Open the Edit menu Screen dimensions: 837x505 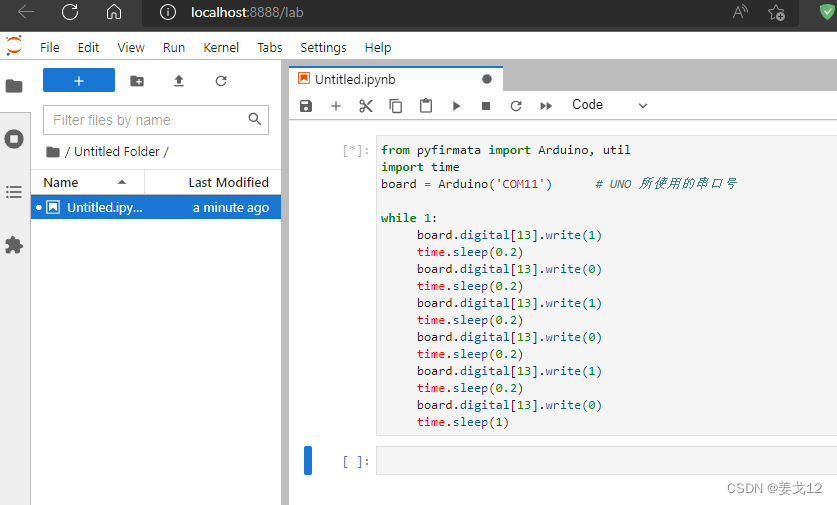pos(88,48)
